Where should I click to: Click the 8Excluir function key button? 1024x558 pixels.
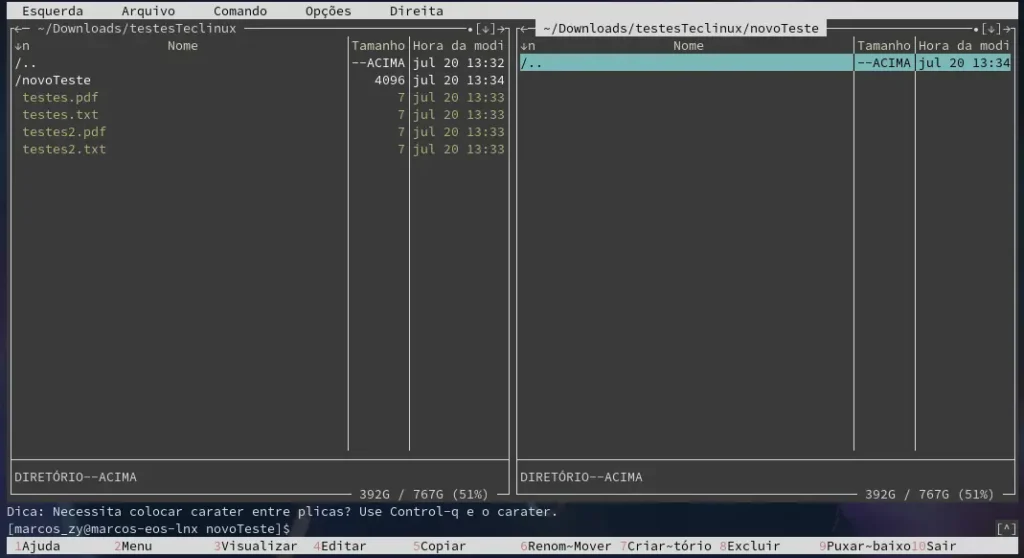coord(750,546)
